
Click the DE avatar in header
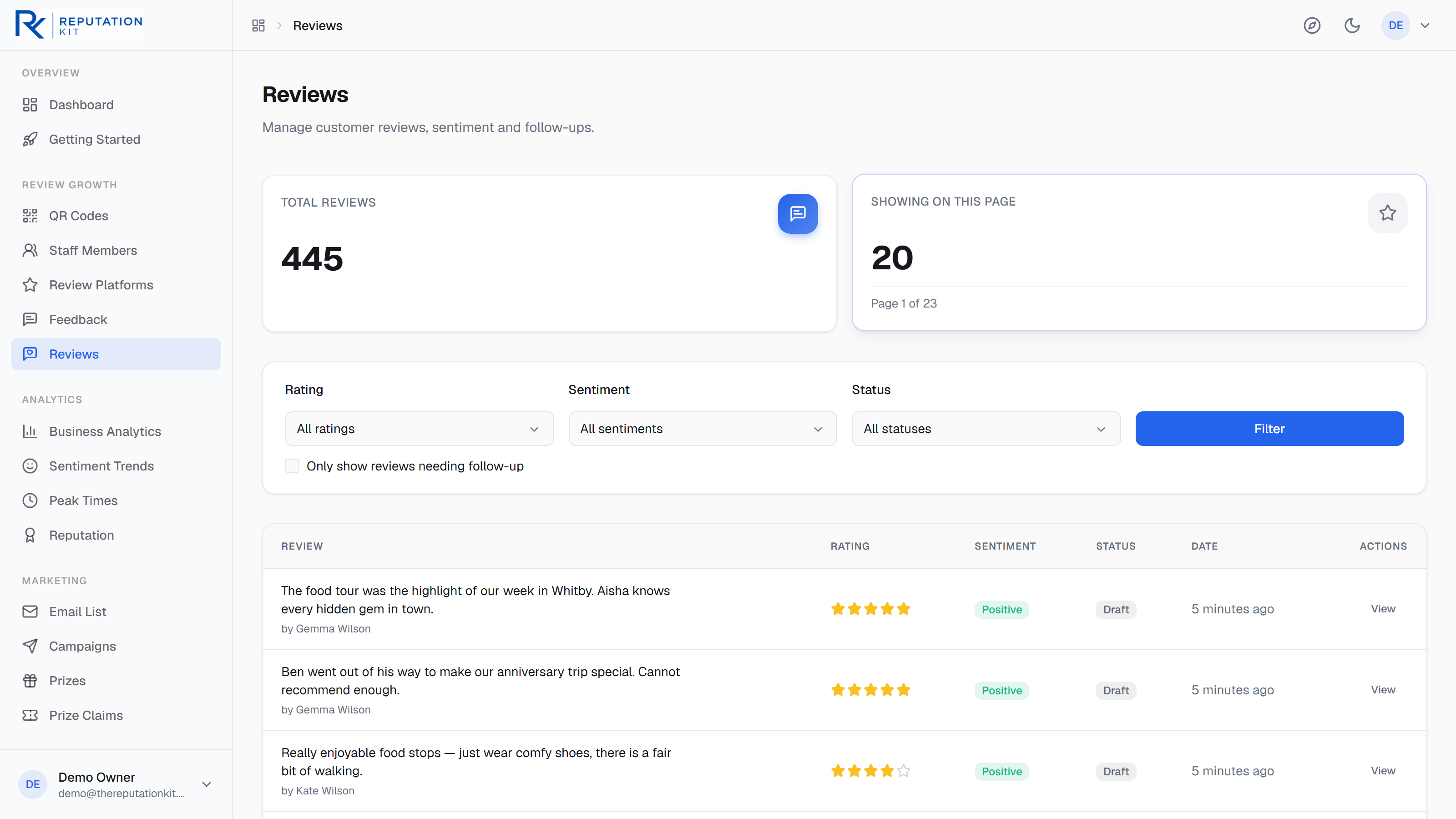tap(1395, 25)
